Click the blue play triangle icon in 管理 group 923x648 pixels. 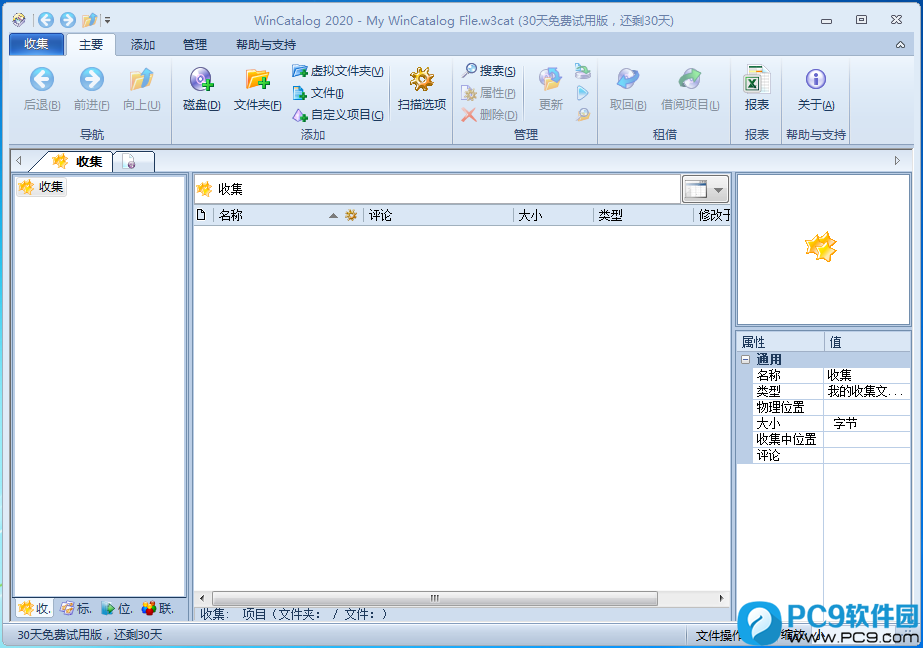click(x=582, y=93)
